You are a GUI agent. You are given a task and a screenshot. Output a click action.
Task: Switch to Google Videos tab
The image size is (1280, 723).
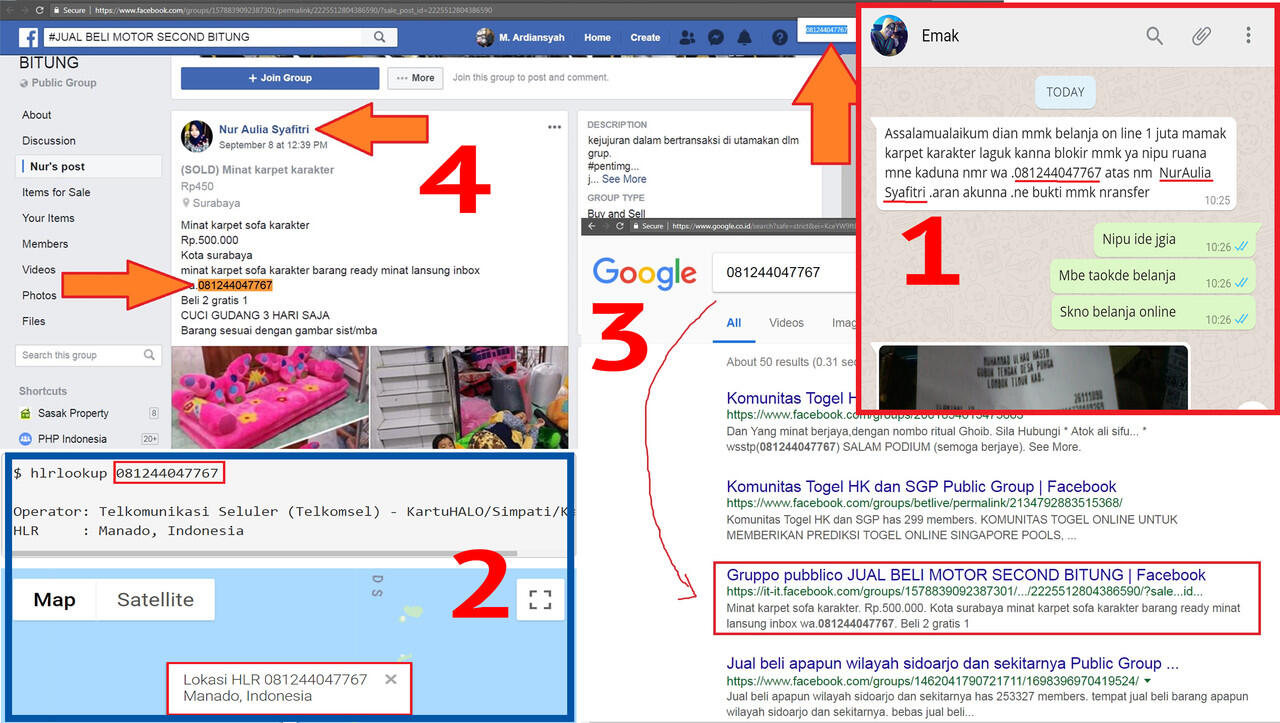tap(786, 323)
